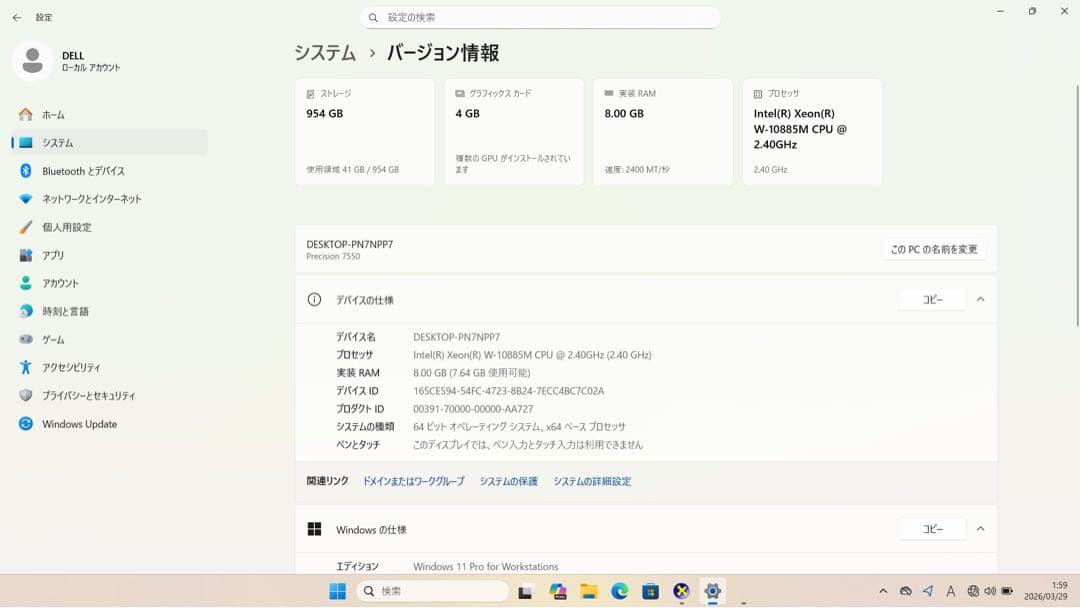The width and height of the screenshot is (1080, 608).
Task: Select システム in the sidebar
Action: (109, 143)
